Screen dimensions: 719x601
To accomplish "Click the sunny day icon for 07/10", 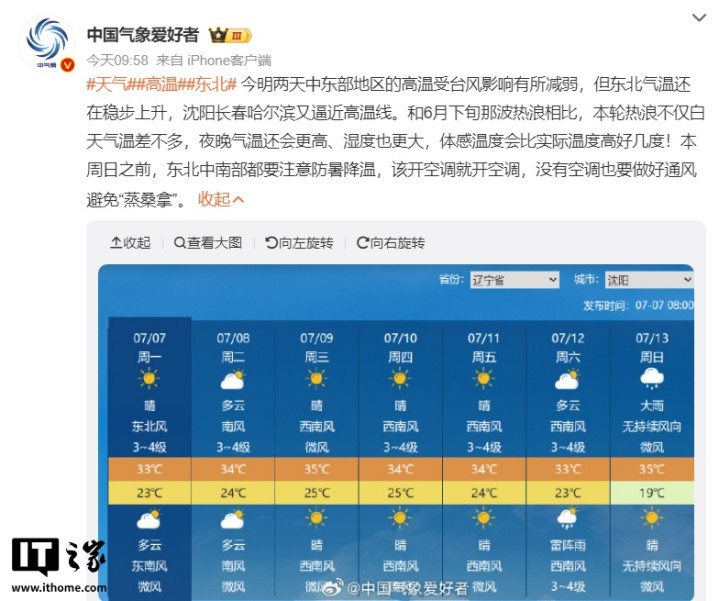I will click(x=400, y=379).
